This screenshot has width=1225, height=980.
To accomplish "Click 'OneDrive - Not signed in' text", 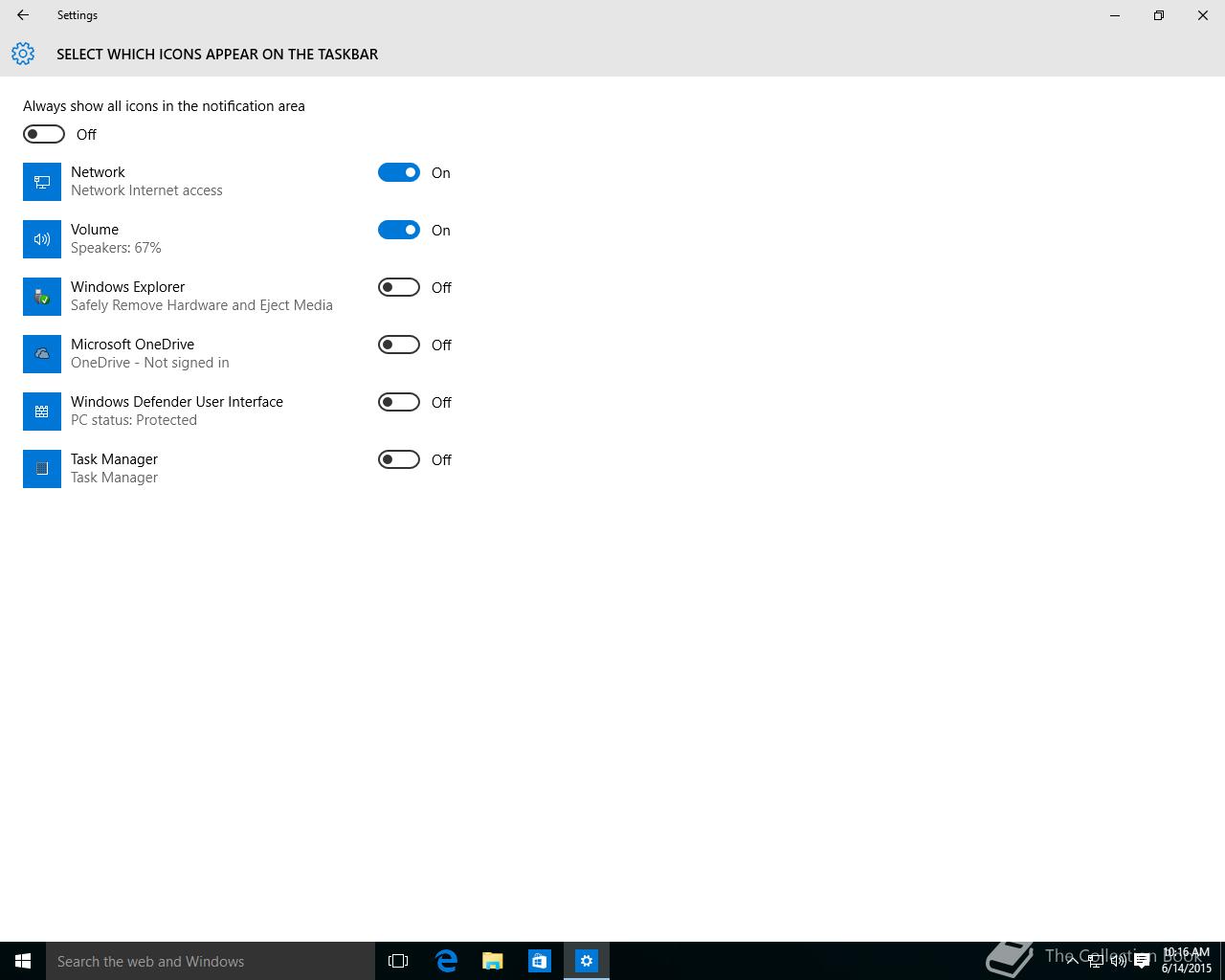I will click(x=150, y=363).
